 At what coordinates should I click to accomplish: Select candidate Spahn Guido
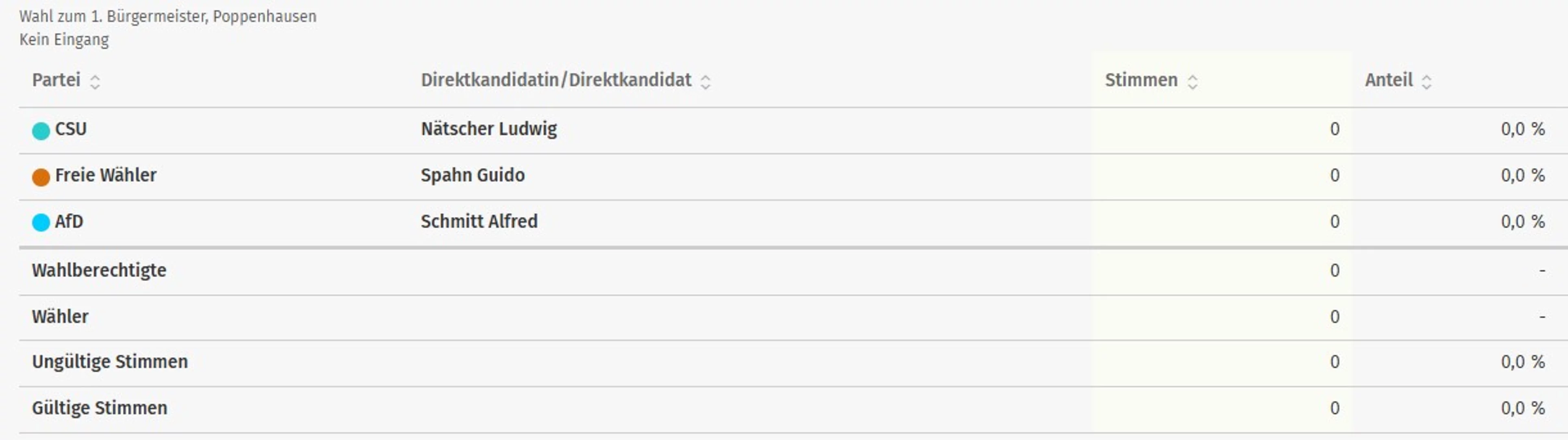tap(472, 176)
